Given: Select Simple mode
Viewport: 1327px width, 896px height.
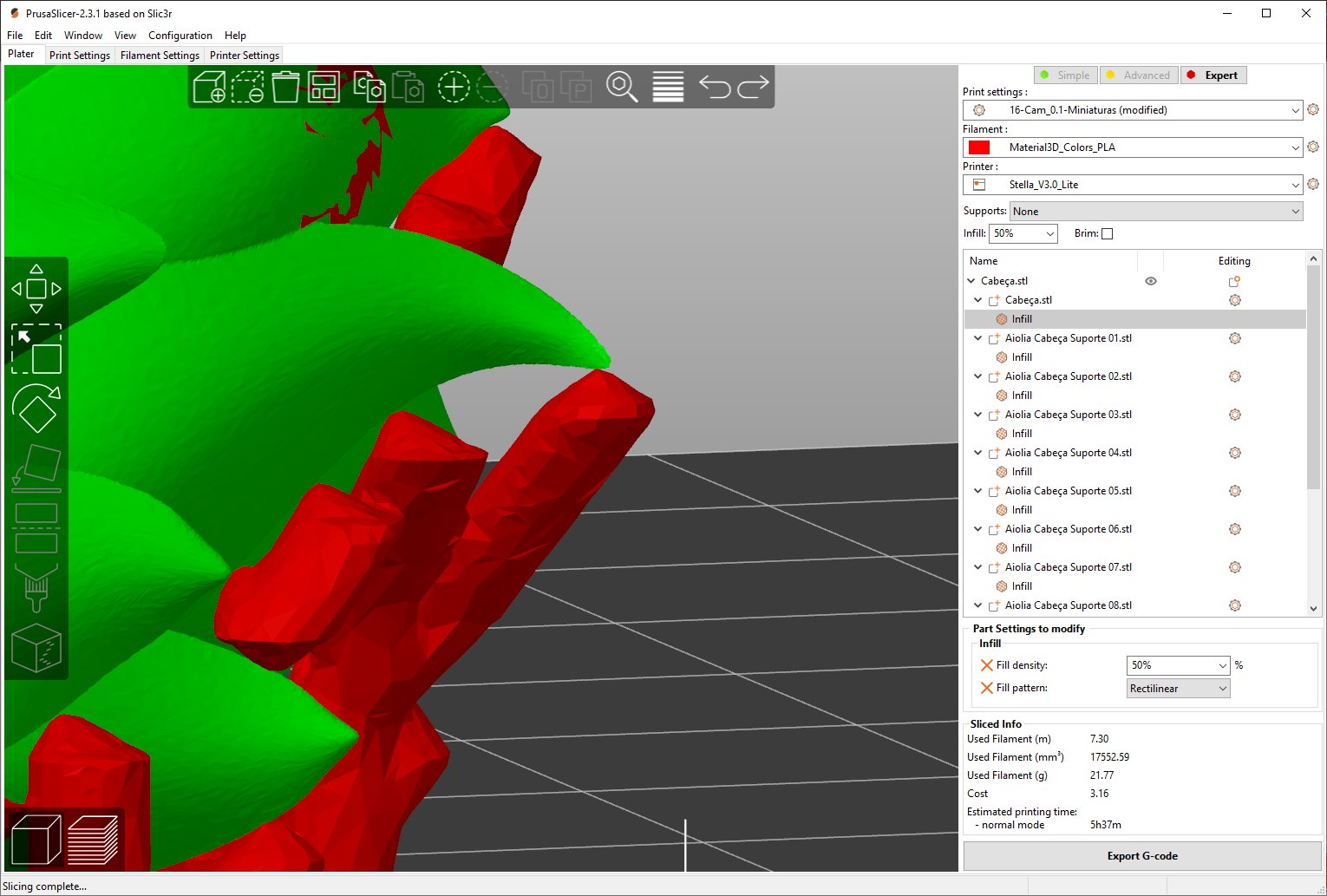Looking at the screenshot, I should (x=1066, y=75).
